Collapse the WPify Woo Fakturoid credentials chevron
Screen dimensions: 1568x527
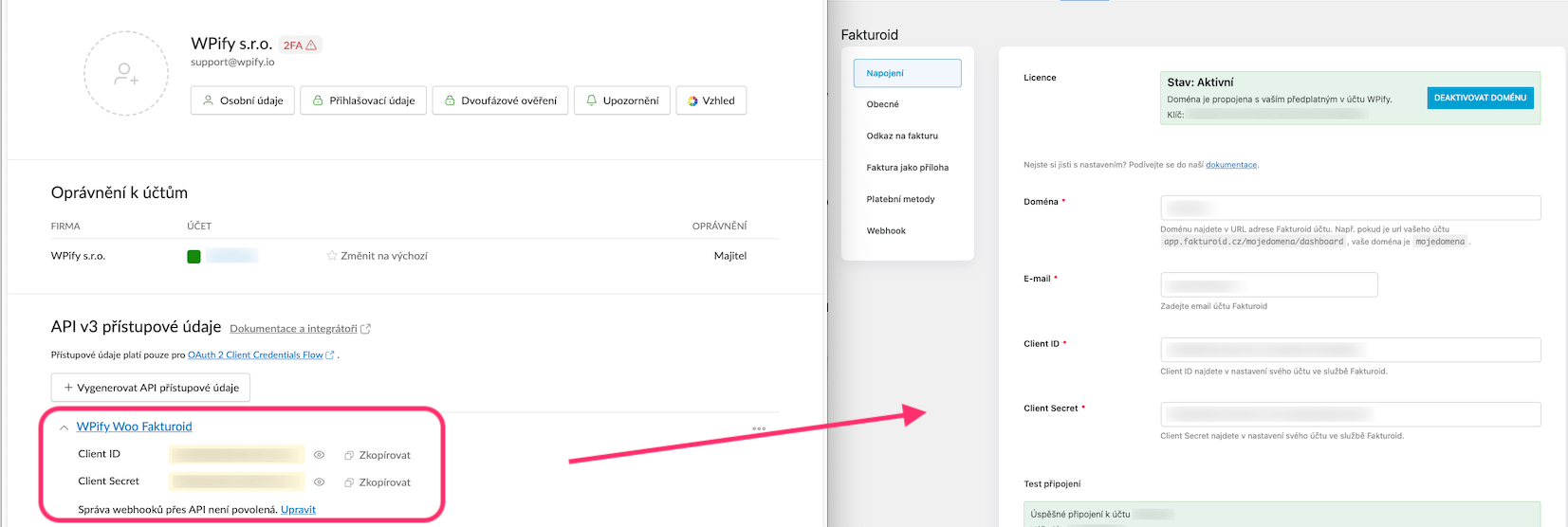(x=64, y=427)
